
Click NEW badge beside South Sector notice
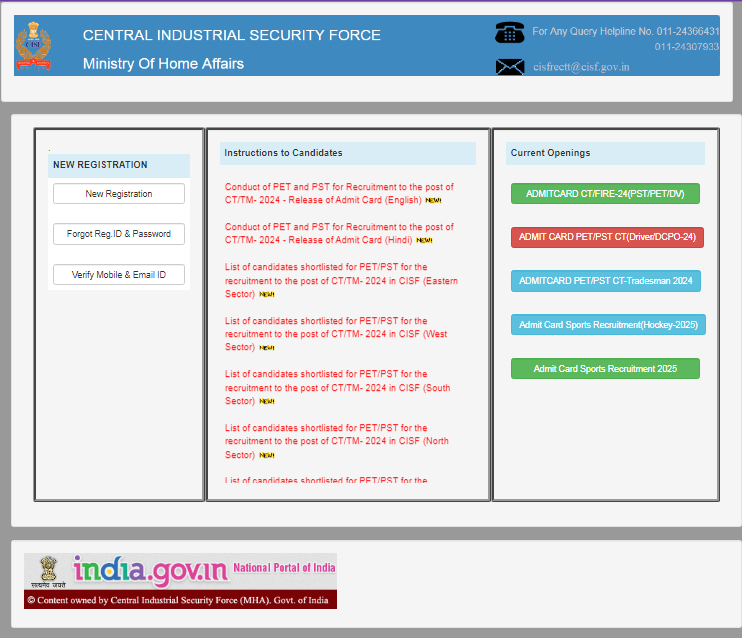point(267,401)
